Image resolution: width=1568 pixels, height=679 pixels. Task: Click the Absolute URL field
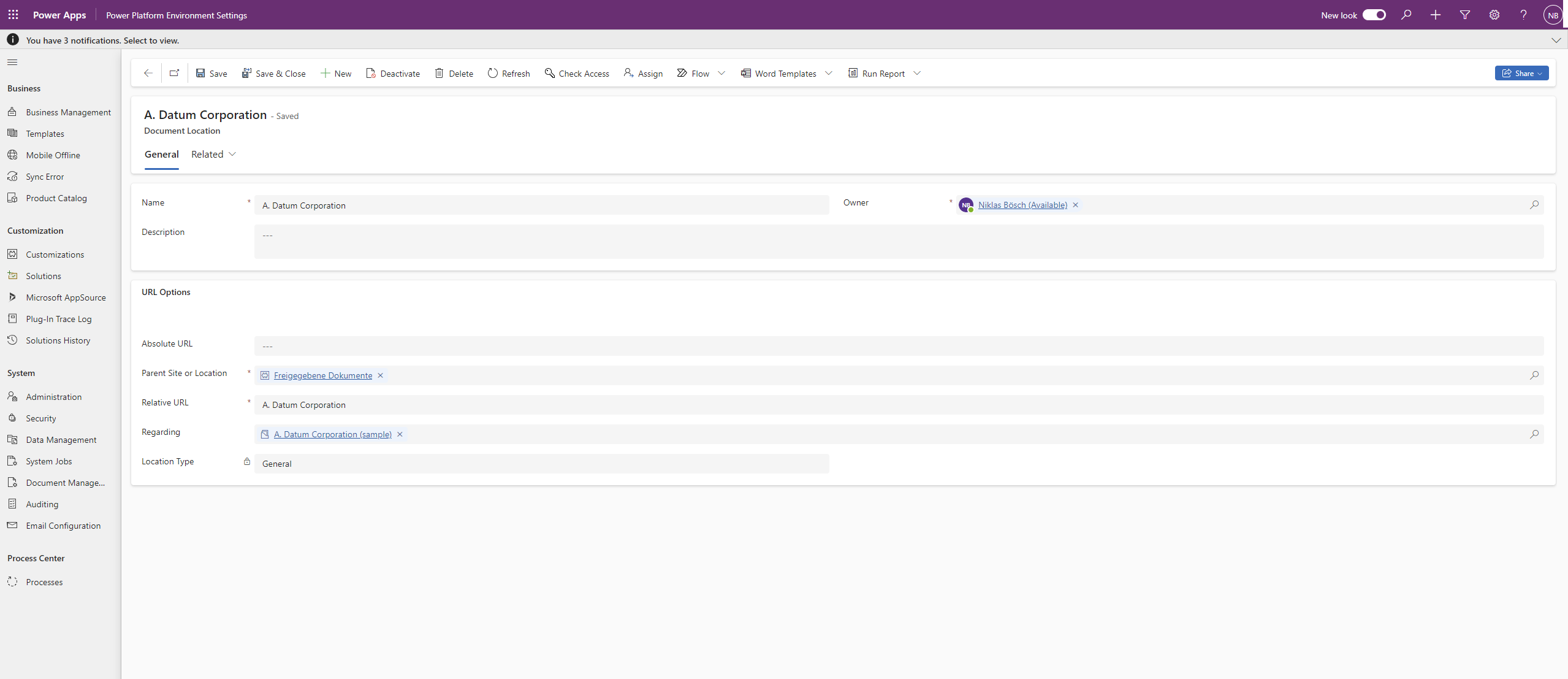click(899, 346)
